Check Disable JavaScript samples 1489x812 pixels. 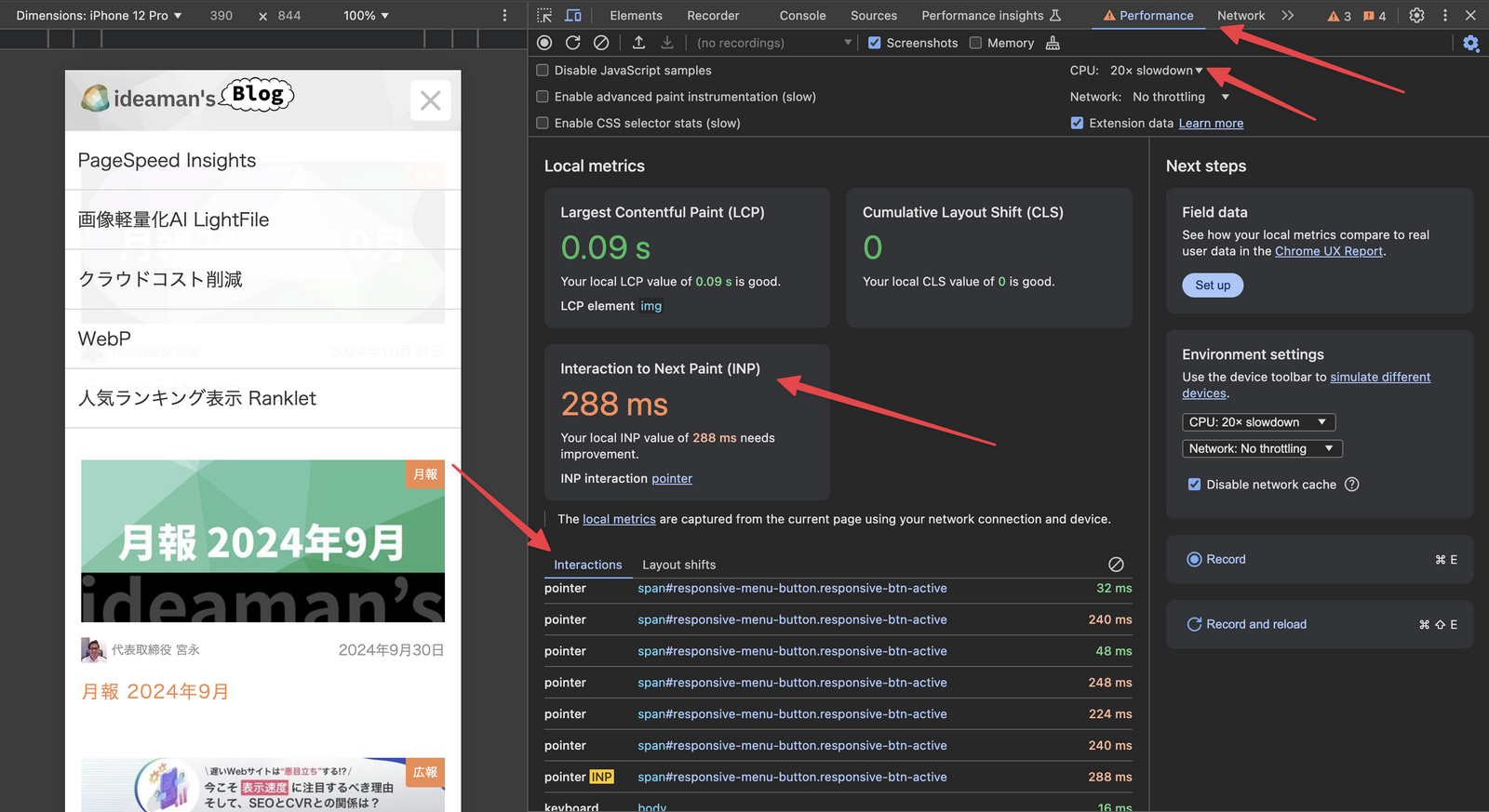[x=543, y=70]
